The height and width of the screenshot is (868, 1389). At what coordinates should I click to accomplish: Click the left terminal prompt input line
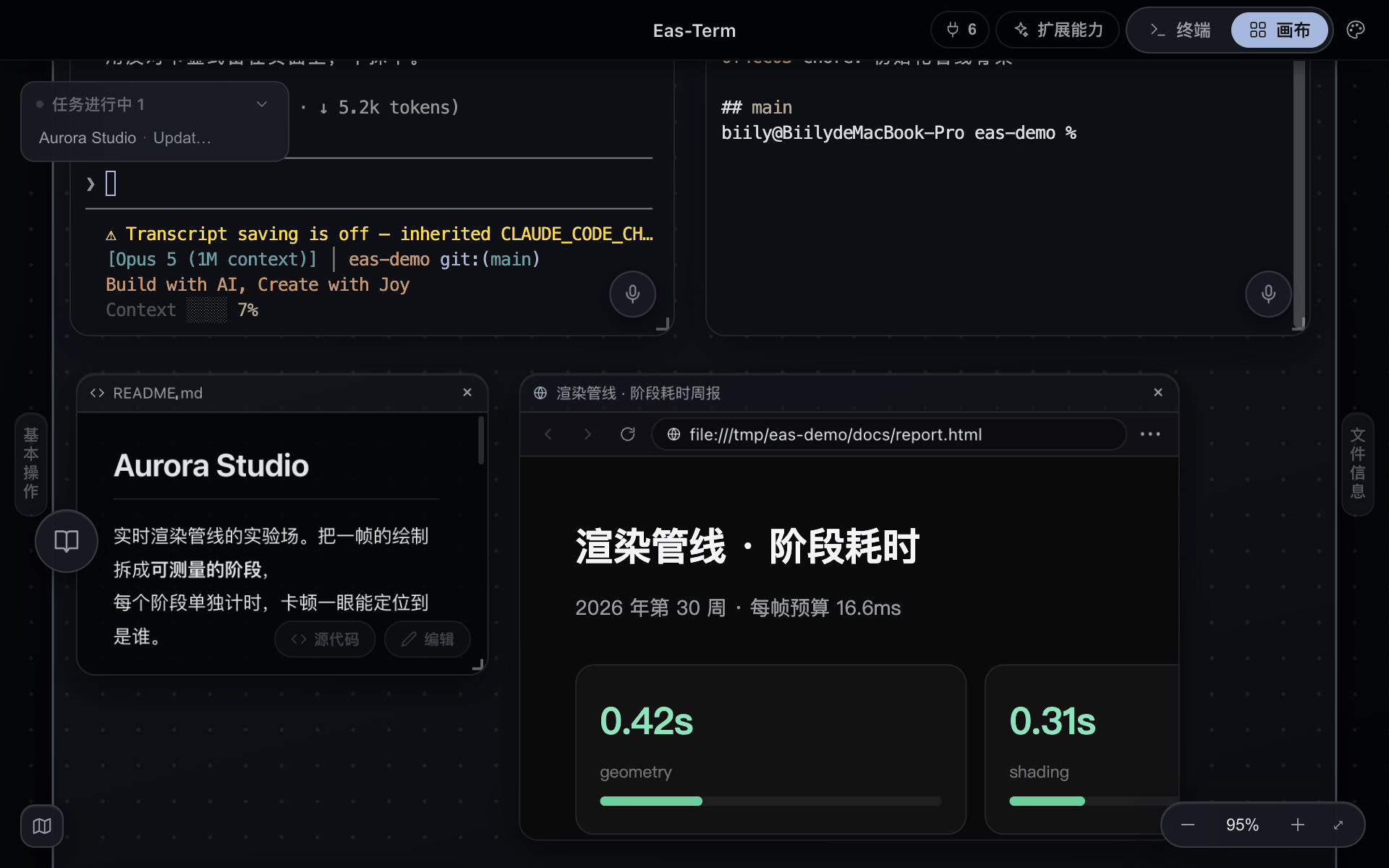(369, 184)
